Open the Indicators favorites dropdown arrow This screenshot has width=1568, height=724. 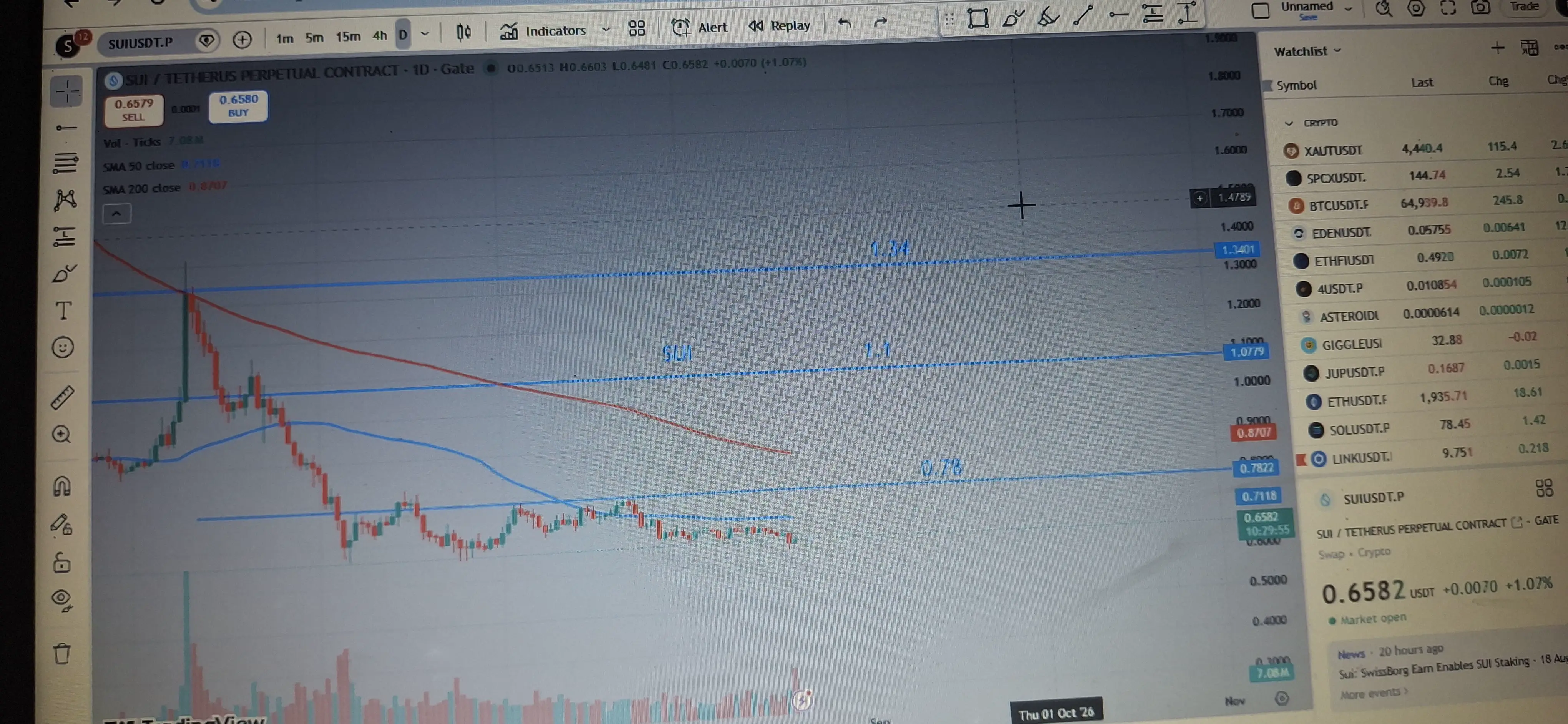(x=606, y=29)
